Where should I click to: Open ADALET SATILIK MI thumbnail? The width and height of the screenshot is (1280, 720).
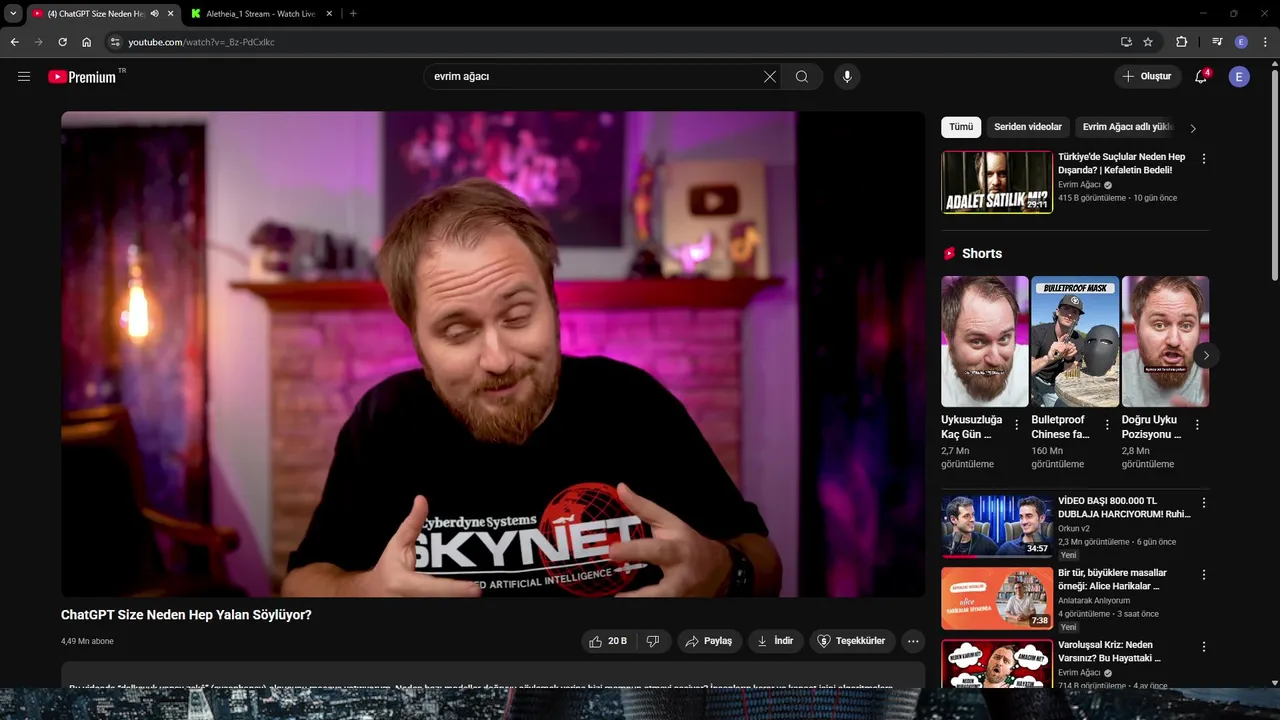(x=997, y=182)
